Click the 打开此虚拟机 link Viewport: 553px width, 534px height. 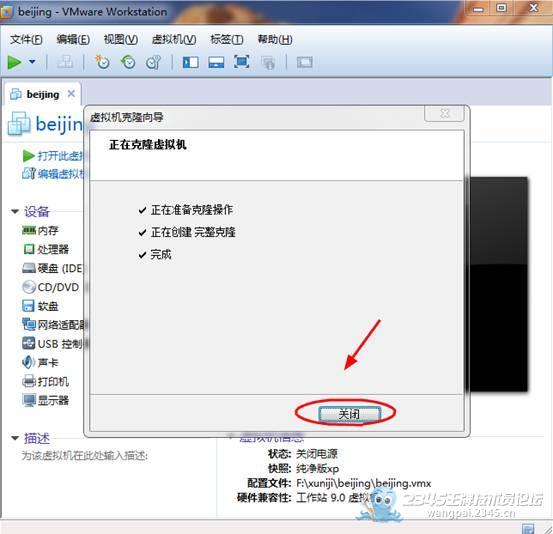coord(60,156)
